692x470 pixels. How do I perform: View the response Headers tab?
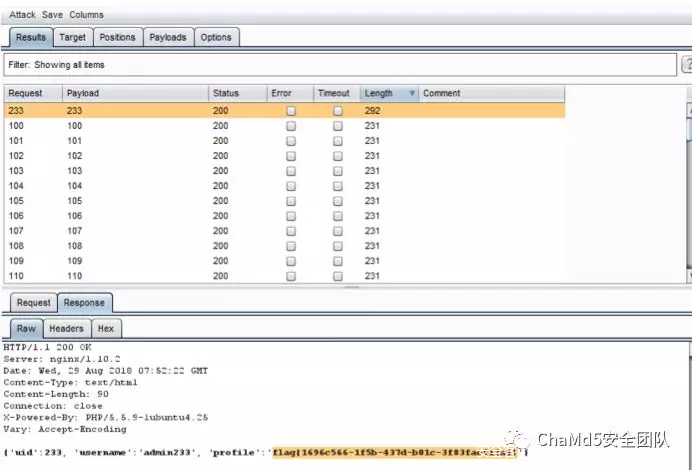point(66,328)
